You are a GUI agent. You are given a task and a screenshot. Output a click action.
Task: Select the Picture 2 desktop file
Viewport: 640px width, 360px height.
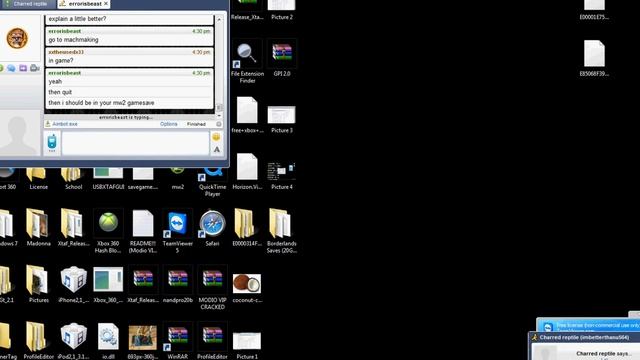click(x=282, y=10)
